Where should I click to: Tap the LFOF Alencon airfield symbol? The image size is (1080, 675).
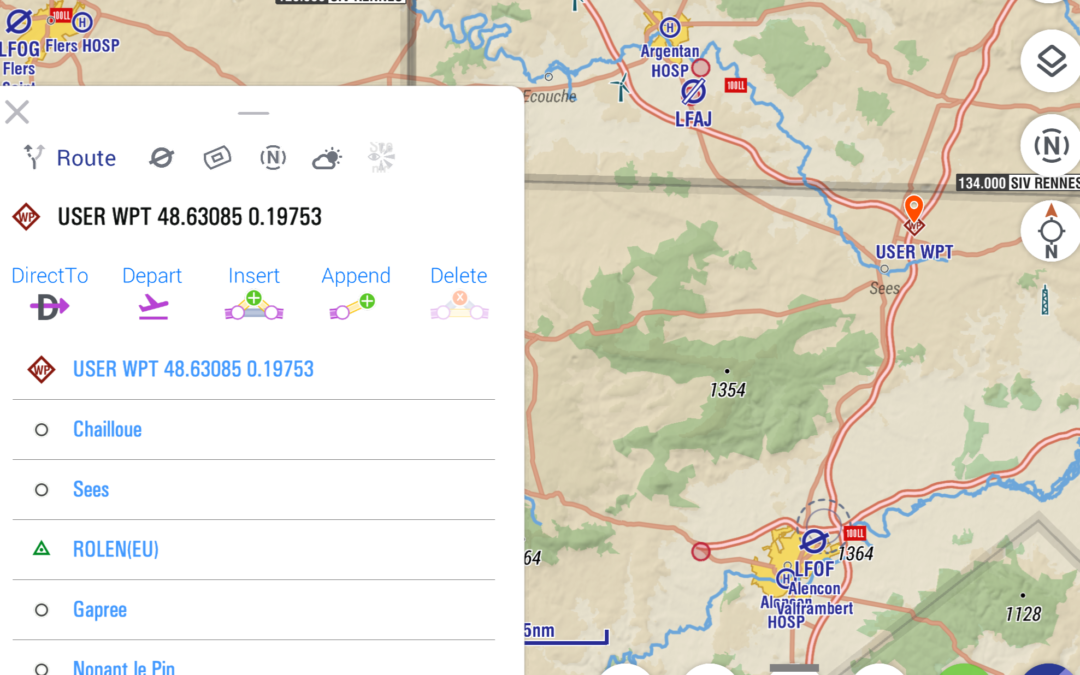tap(813, 541)
